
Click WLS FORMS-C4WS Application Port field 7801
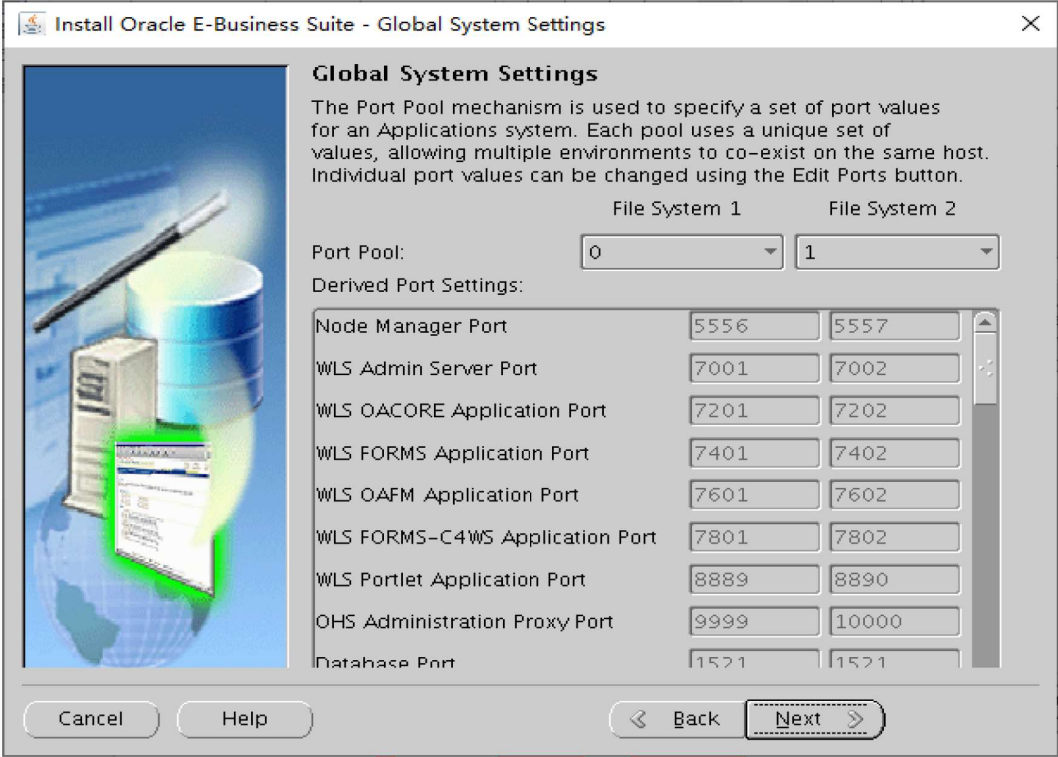point(754,537)
